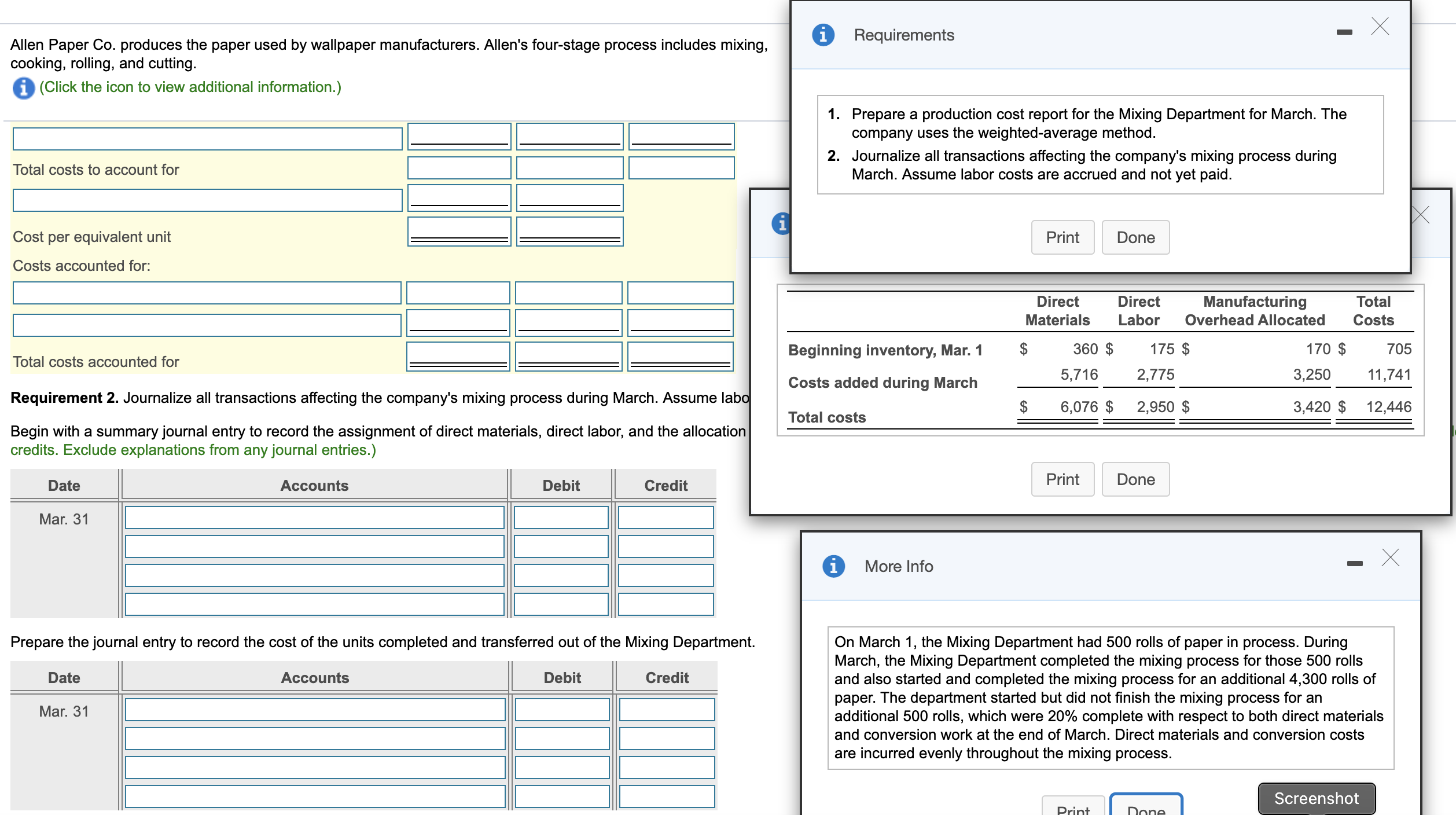Image resolution: width=1456 pixels, height=815 pixels.
Task: Click the first Debit field in the journal entry
Action: coord(560,519)
